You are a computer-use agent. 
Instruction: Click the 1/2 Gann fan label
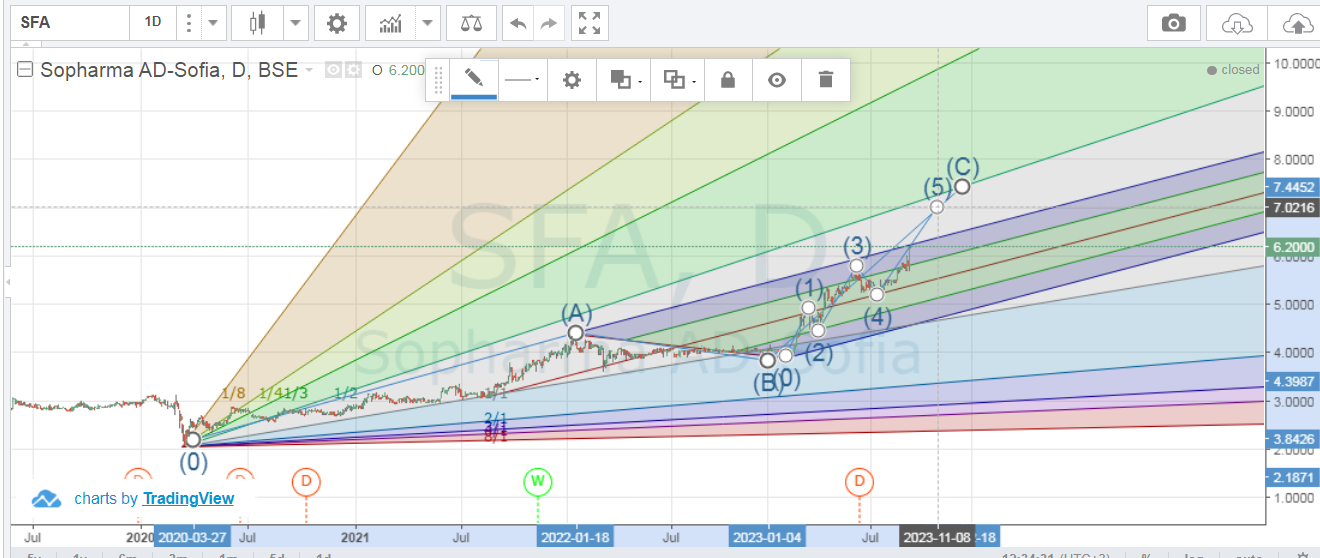point(346,394)
